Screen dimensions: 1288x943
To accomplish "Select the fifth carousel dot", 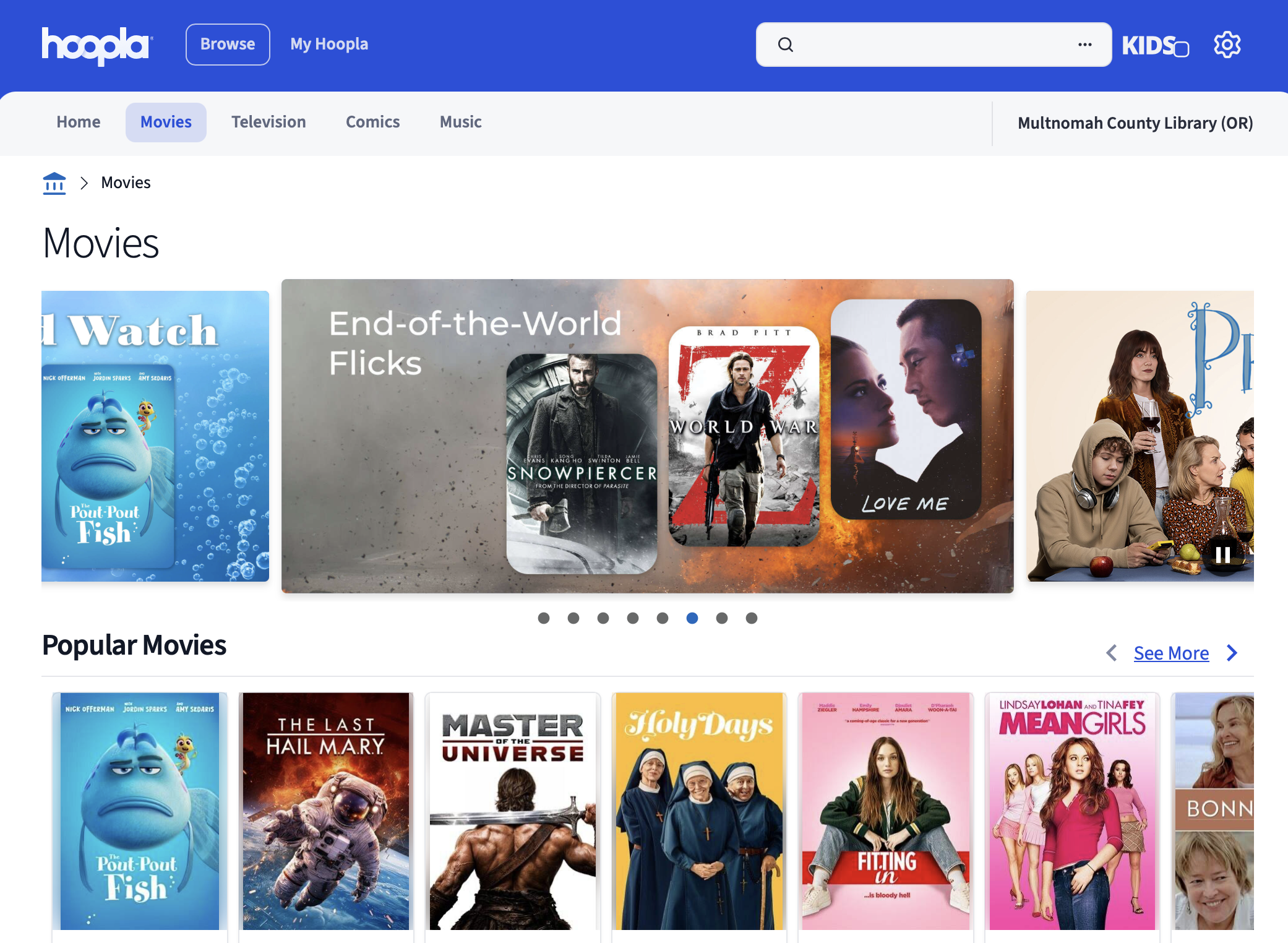I will (663, 618).
